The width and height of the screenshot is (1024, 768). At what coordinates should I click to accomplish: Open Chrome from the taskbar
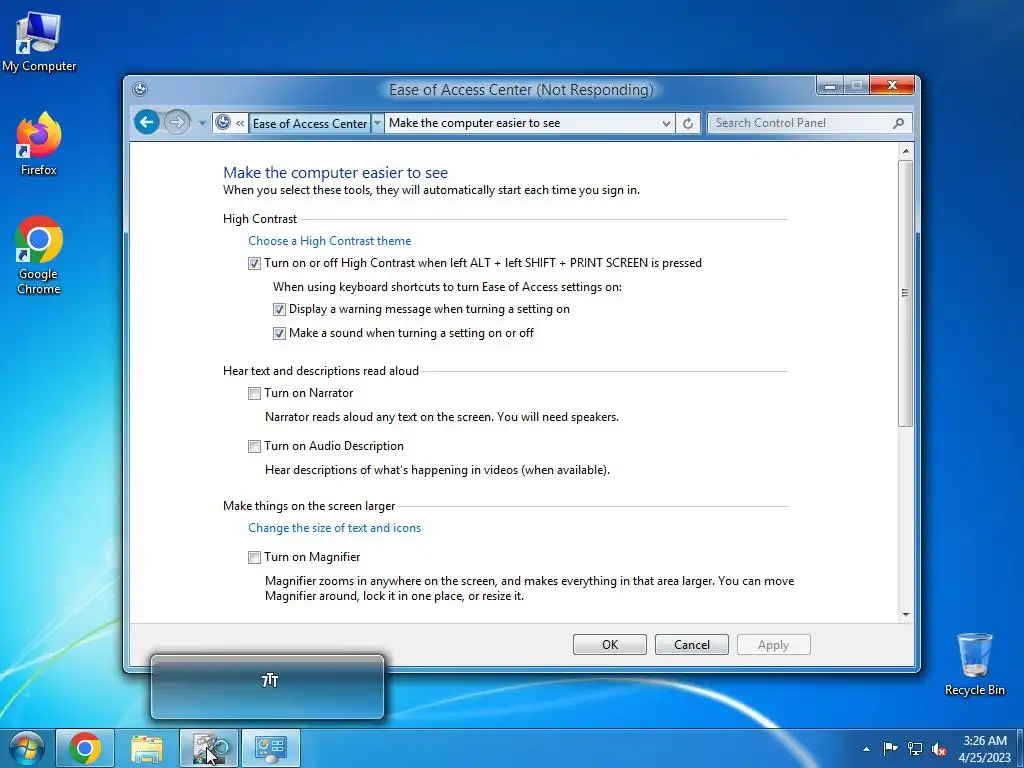pyautogui.click(x=85, y=748)
